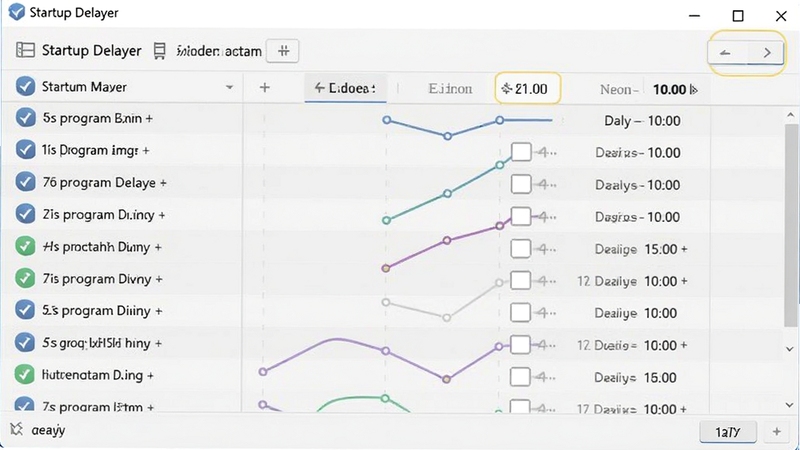This screenshot has height=450, width=800.
Task: Maximize the Startup Delayer window
Action: 738,16
